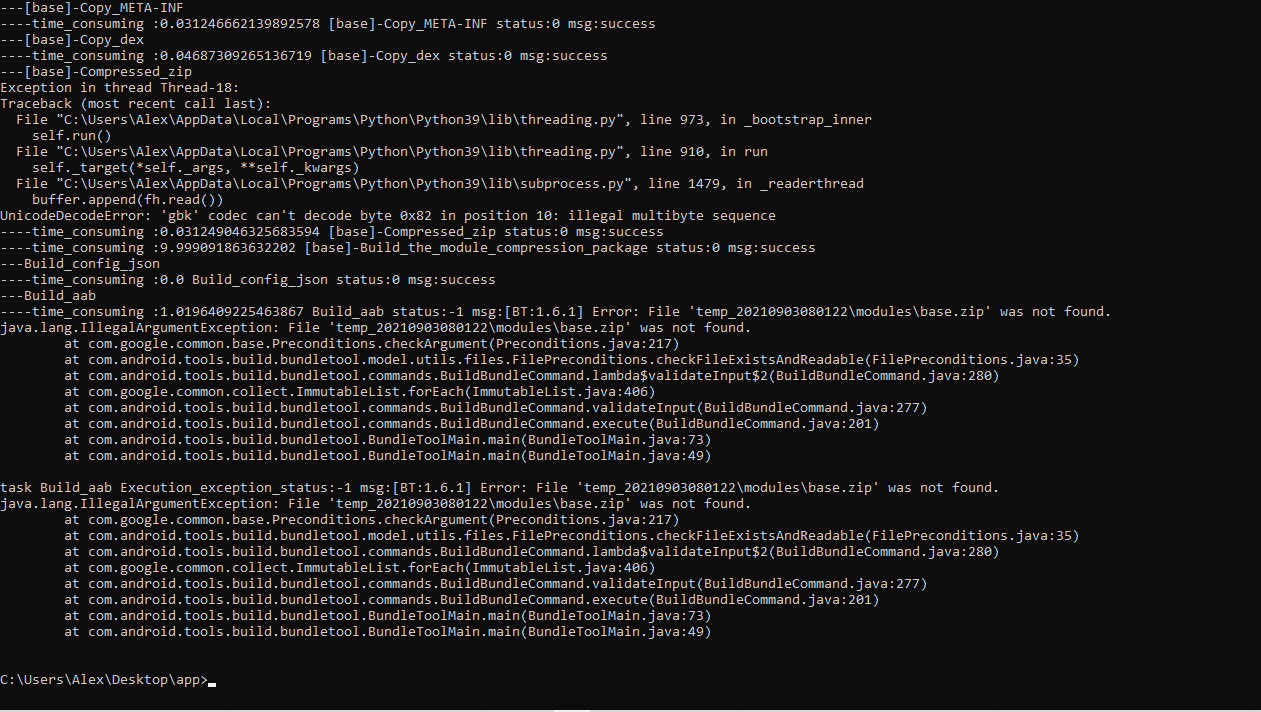Viewport: 1261px width, 712px height.
Task: Click the '---[base]-Copy_dex' heading line
Action: pos(72,40)
